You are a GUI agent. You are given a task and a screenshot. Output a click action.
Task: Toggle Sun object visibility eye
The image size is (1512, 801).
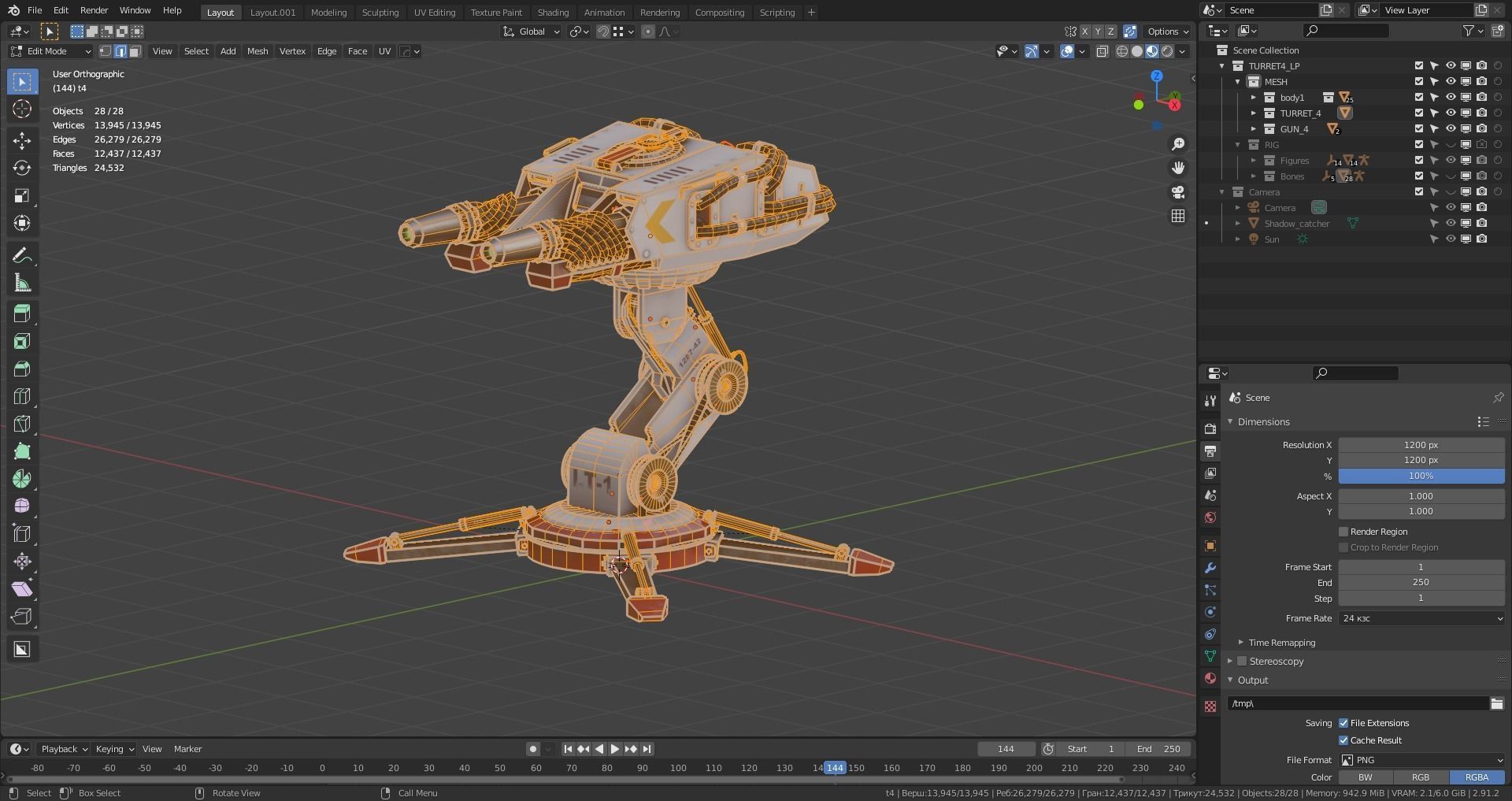click(1450, 239)
